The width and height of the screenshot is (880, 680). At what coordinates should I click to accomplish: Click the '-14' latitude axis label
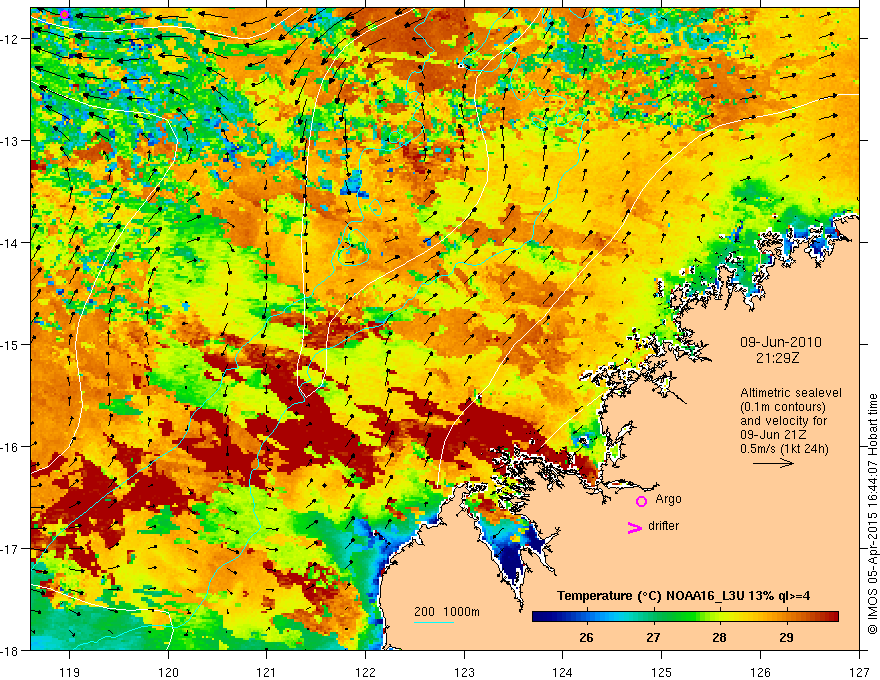[x=11, y=242]
